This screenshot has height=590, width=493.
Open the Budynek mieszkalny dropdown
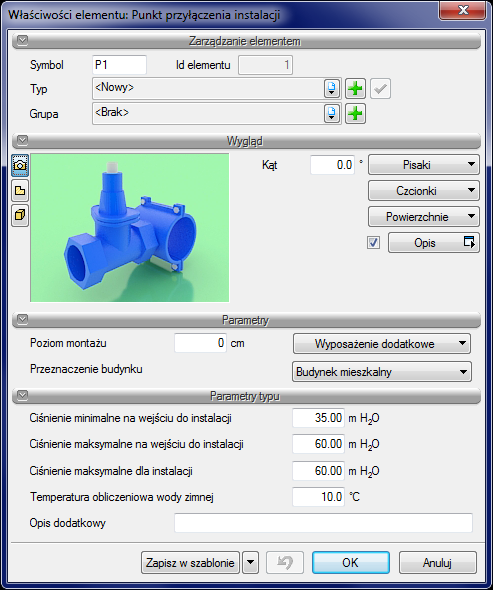point(382,372)
